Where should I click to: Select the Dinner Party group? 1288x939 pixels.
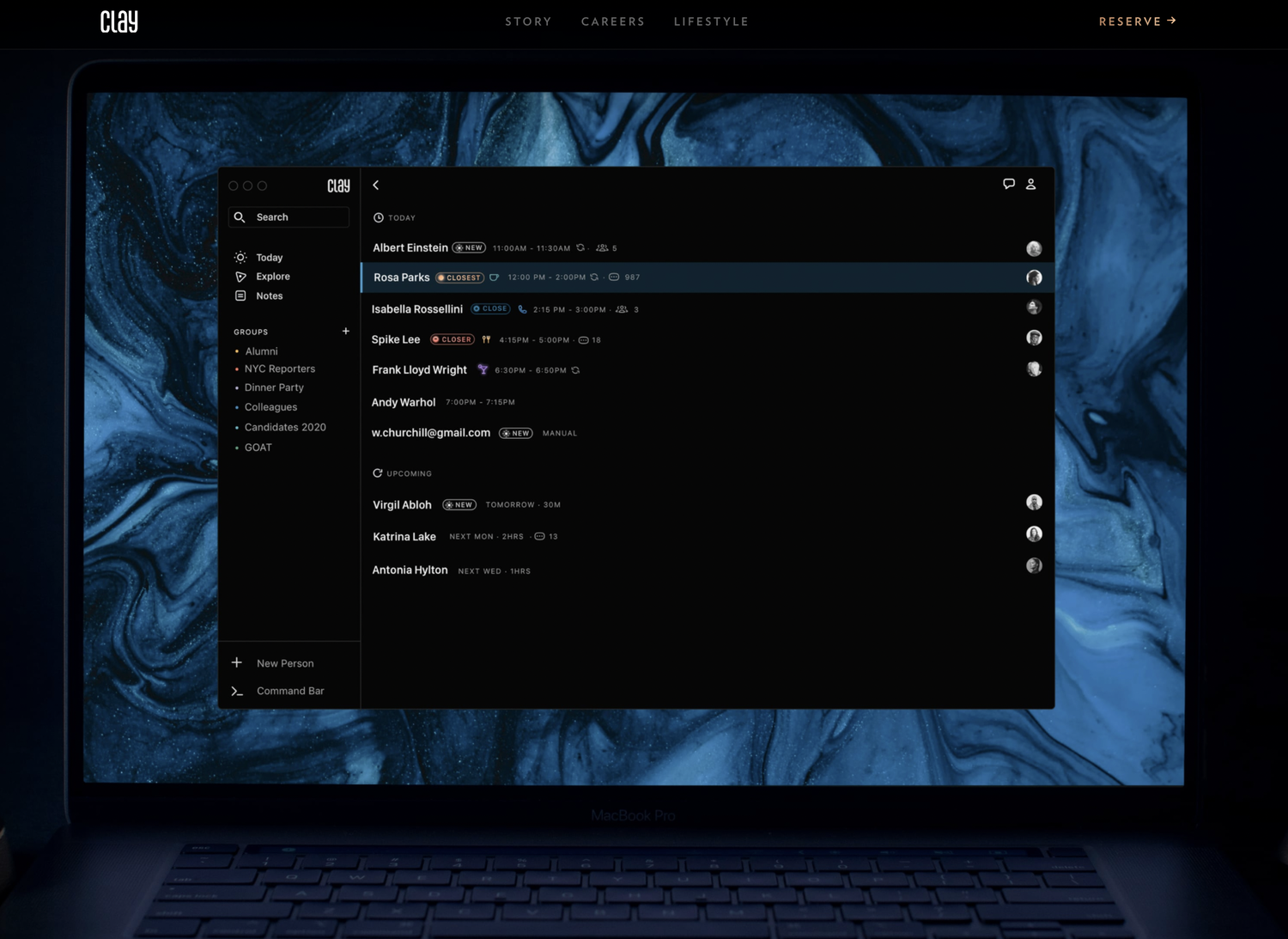coord(274,387)
